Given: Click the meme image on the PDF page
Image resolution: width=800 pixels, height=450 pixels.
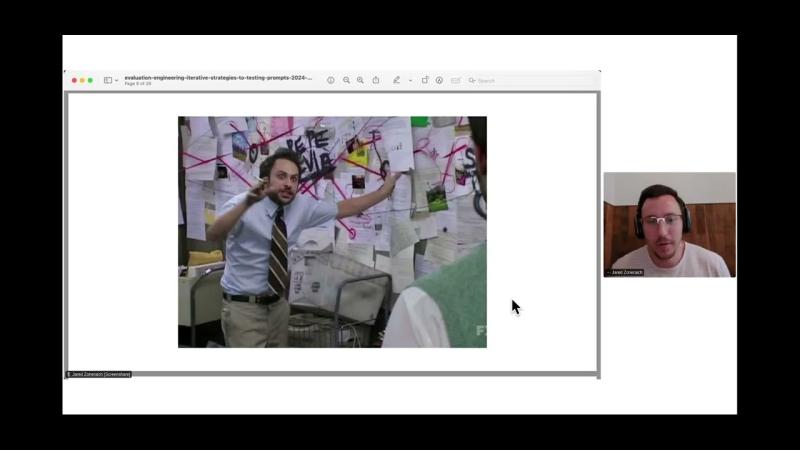Looking at the screenshot, I should (x=332, y=232).
